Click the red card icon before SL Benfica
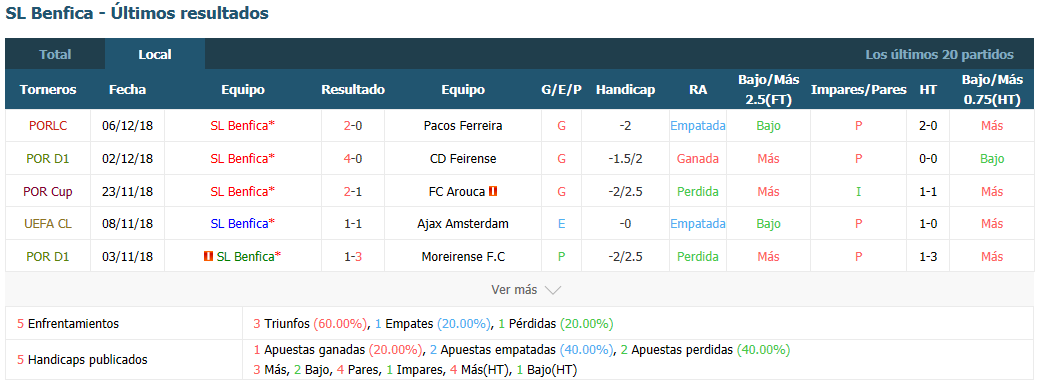Viewport: 1038px width, 386px height. tap(209, 256)
